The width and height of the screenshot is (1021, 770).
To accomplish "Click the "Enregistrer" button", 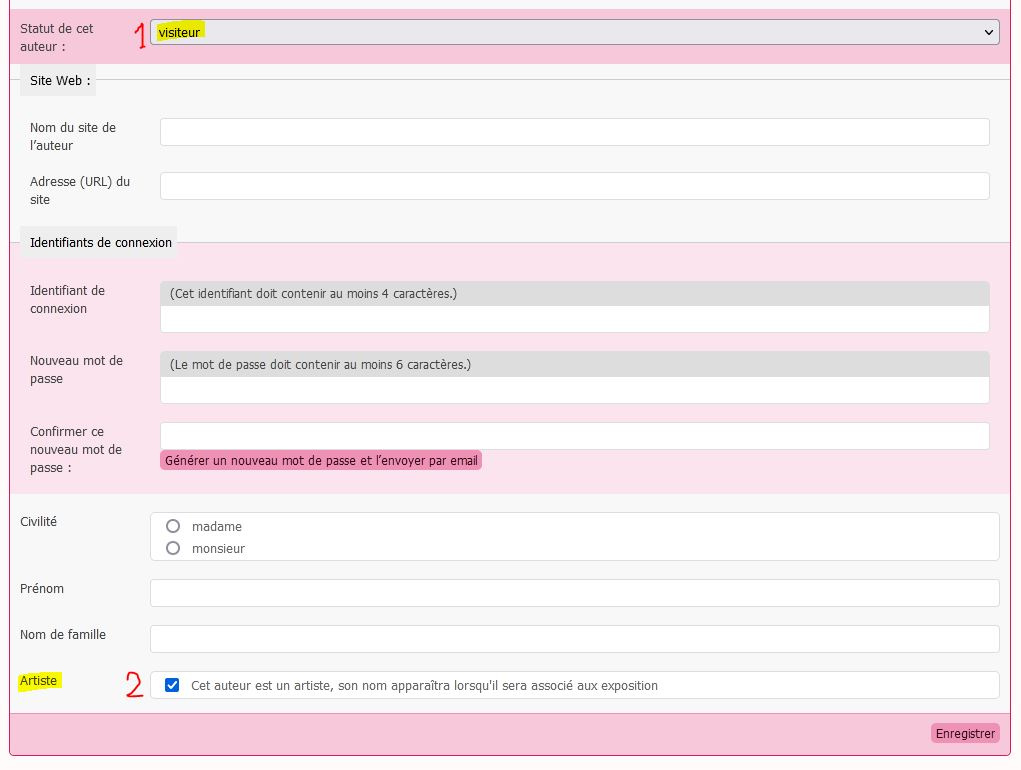I will click(964, 733).
